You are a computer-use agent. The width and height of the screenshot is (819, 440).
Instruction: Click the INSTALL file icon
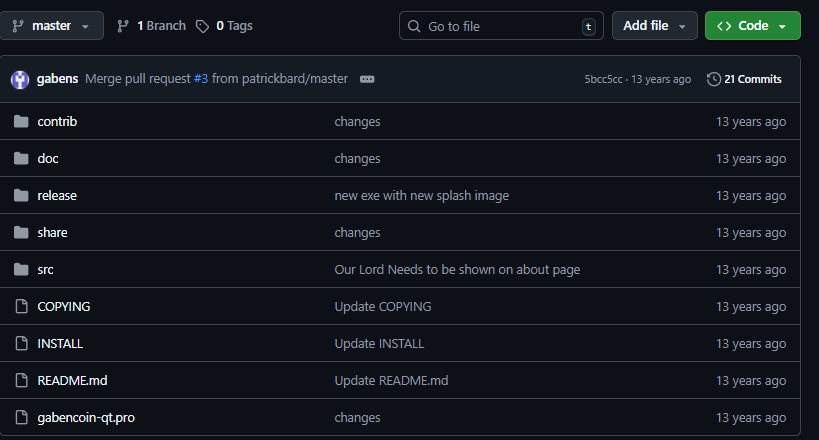coord(21,344)
